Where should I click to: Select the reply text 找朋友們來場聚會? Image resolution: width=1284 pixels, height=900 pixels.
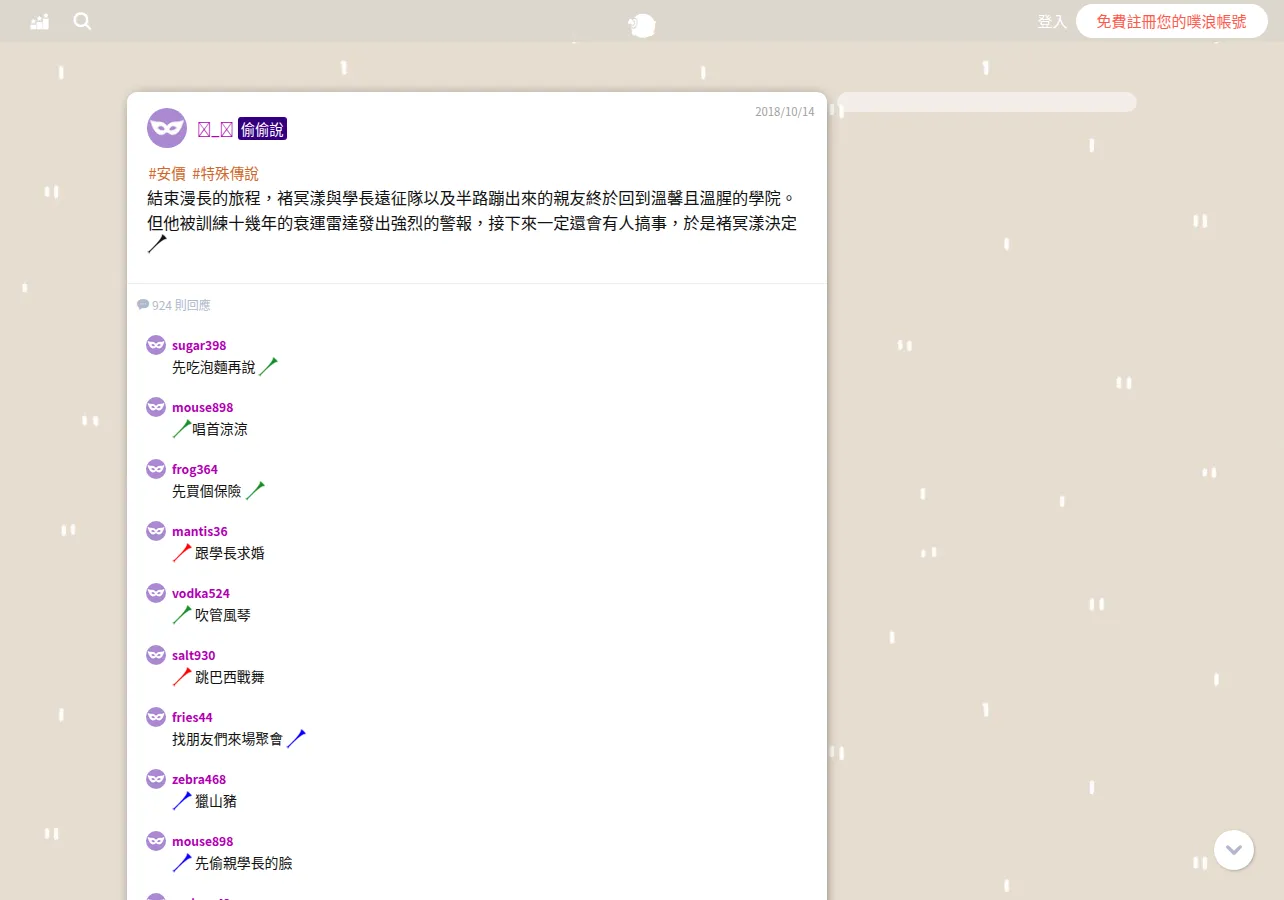tap(228, 740)
